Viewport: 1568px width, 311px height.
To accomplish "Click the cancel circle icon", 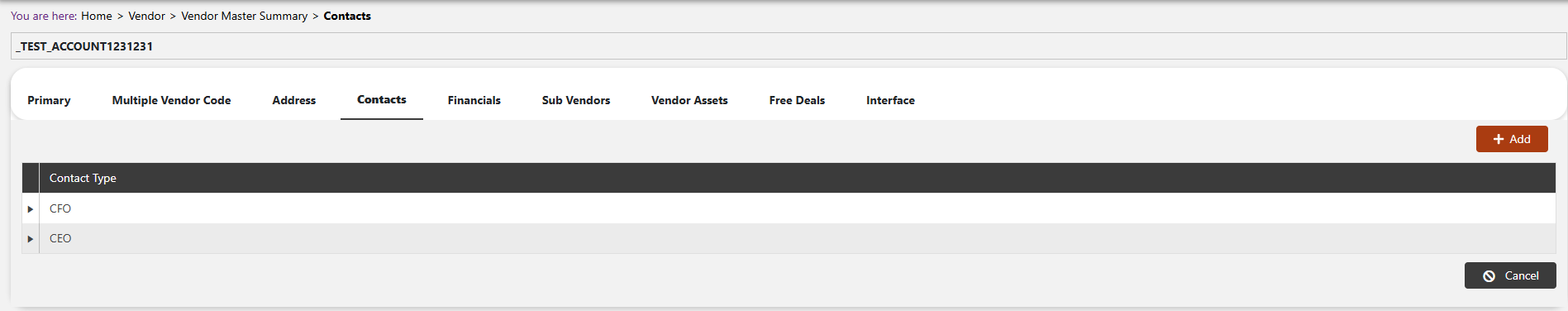I will click(1489, 276).
